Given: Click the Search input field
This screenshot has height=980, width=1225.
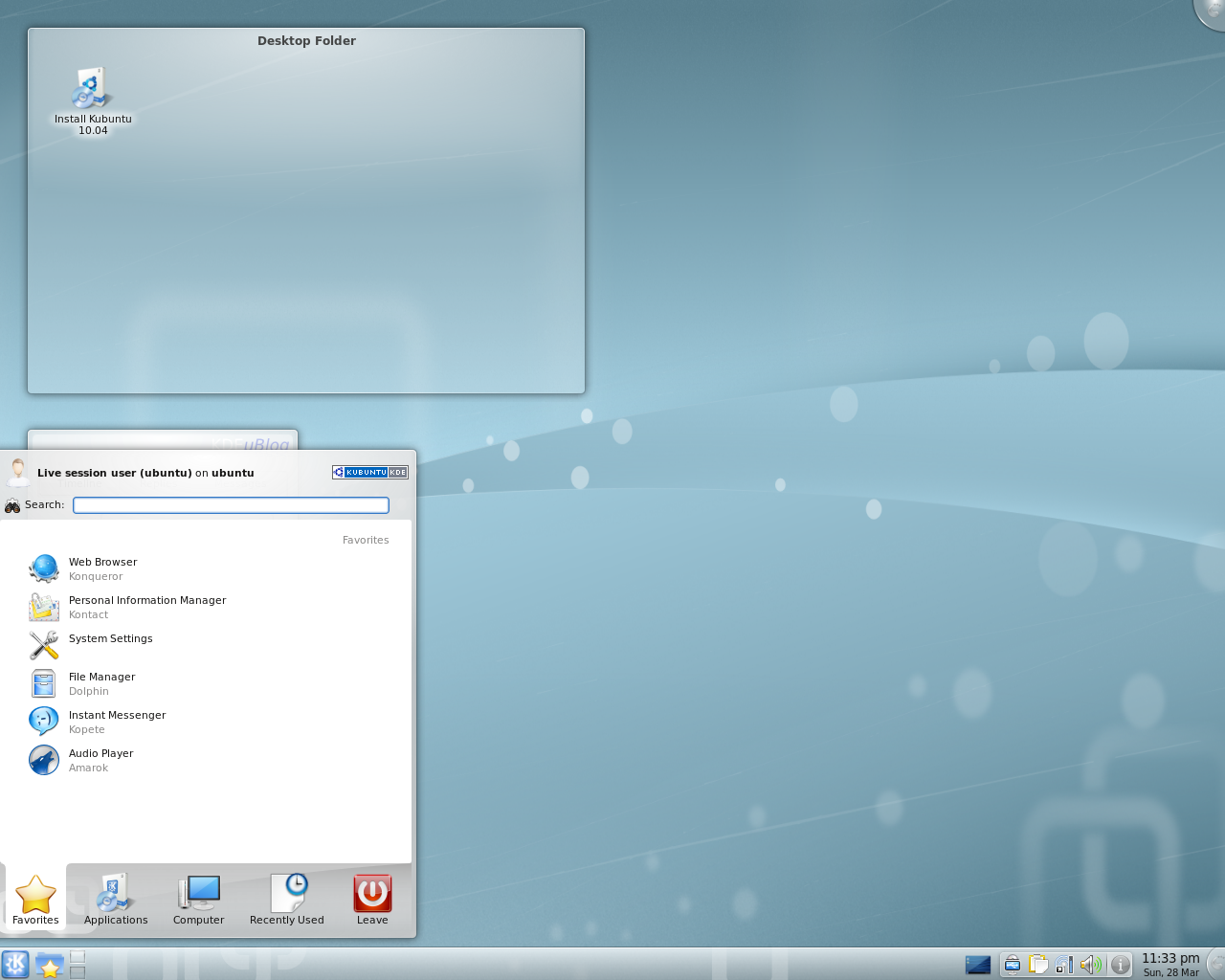Looking at the screenshot, I should [x=231, y=505].
